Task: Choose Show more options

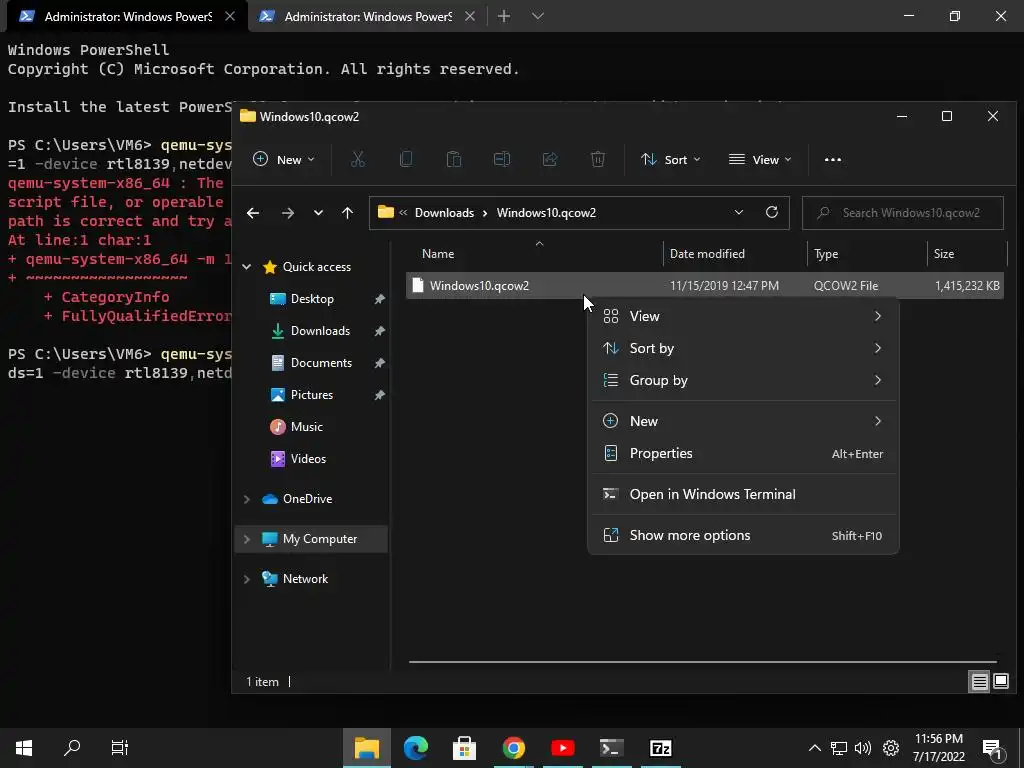Action: [743, 536]
